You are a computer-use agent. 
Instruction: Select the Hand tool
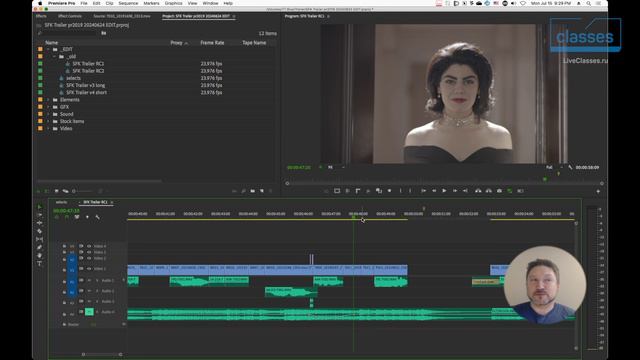[x=40, y=256]
